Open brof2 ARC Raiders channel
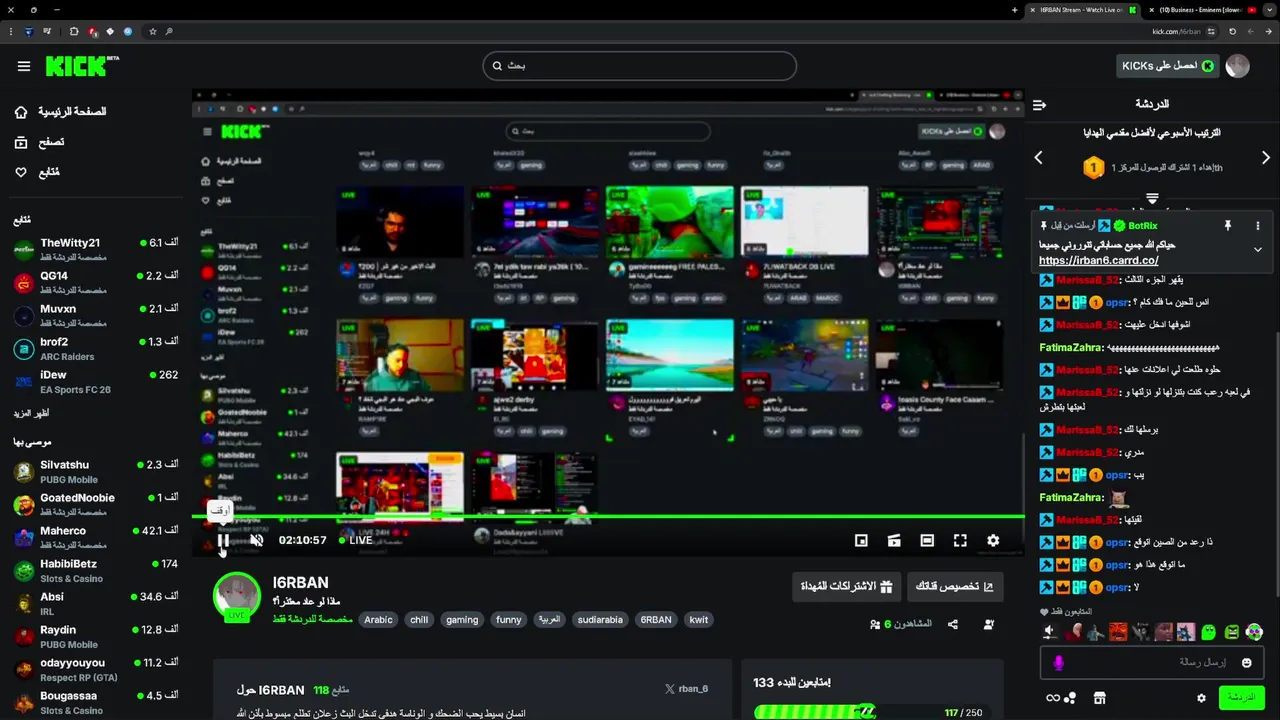This screenshot has height=720, width=1280. pos(96,348)
